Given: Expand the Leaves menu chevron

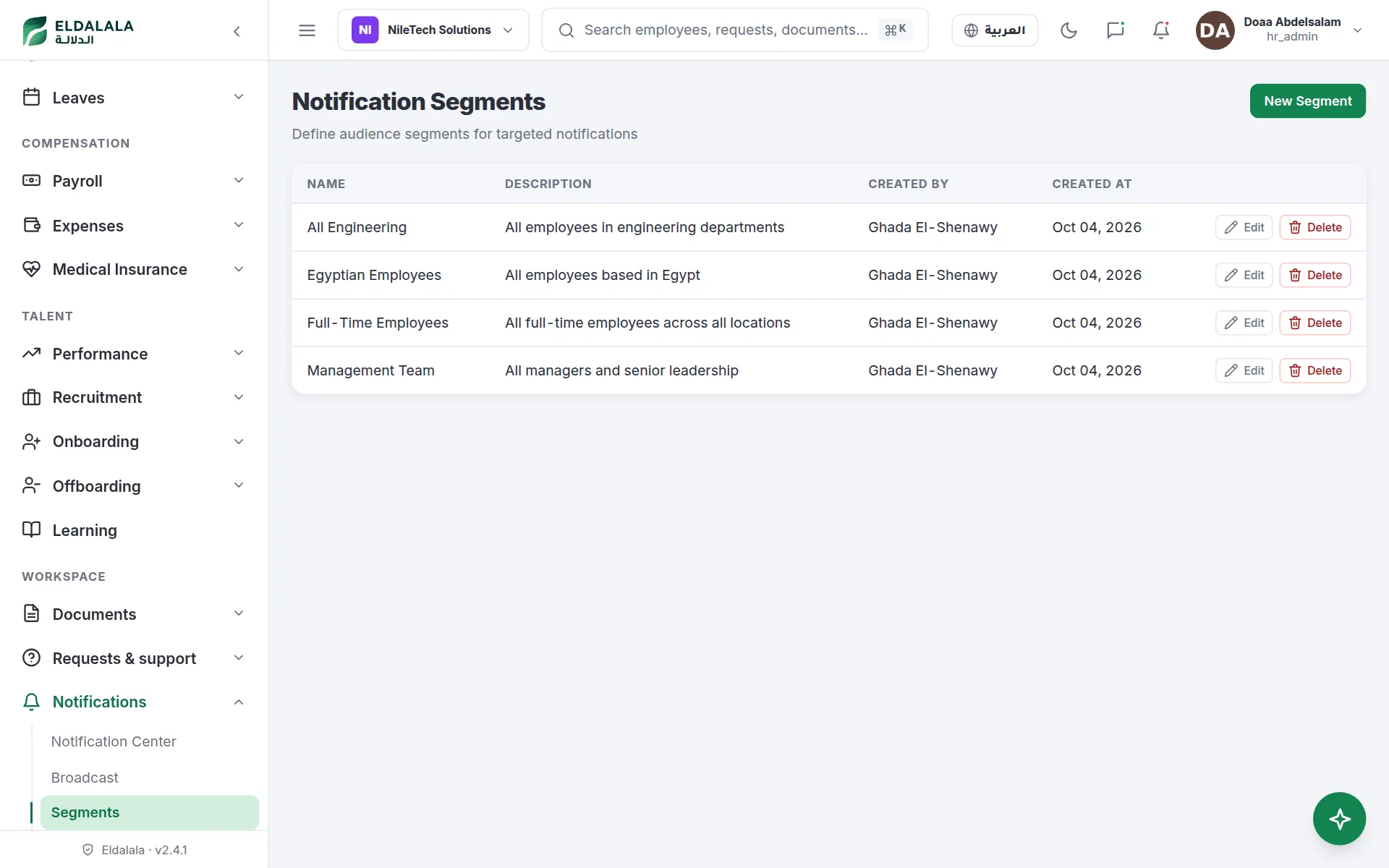Looking at the screenshot, I should 239,97.
